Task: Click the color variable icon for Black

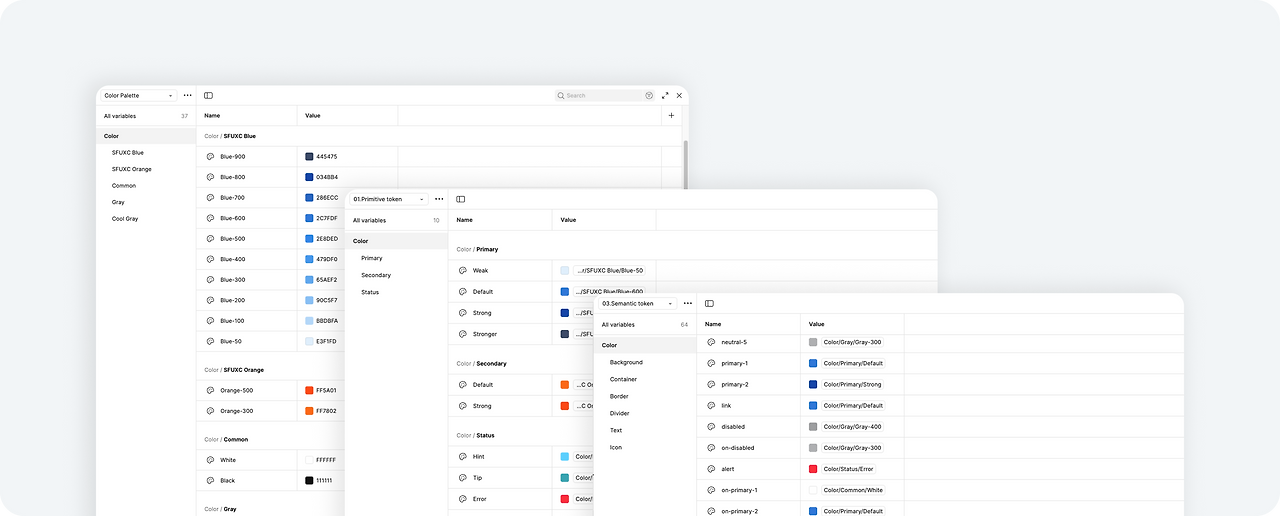Action: pos(210,481)
